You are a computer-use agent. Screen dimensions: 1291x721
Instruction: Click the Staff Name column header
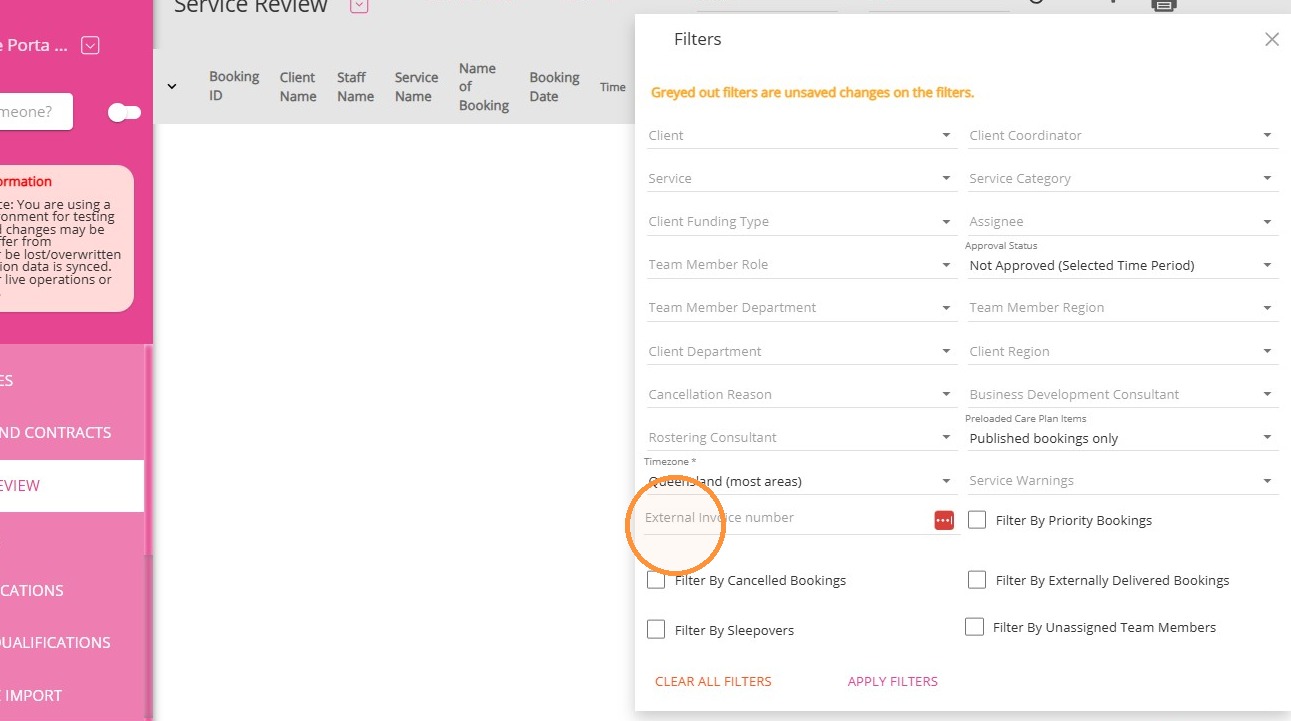click(x=355, y=86)
